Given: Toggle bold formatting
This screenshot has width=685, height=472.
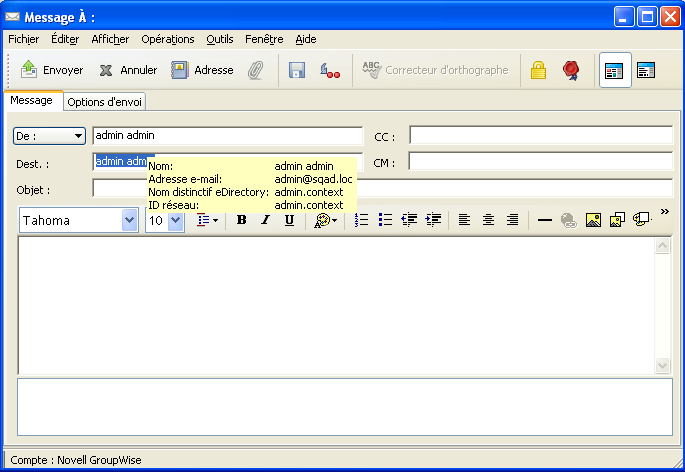Looking at the screenshot, I should pos(242,220).
